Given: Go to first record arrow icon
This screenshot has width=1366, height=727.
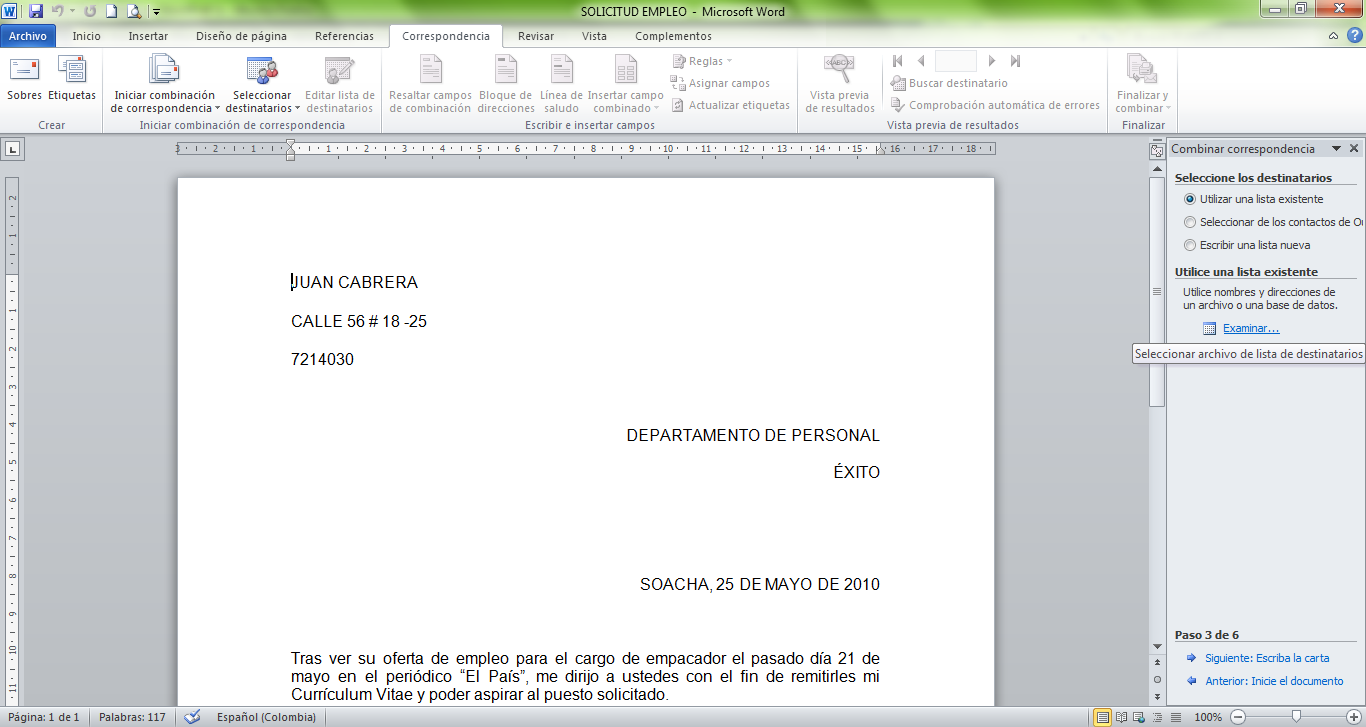Looking at the screenshot, I should [x=898, y=61].
